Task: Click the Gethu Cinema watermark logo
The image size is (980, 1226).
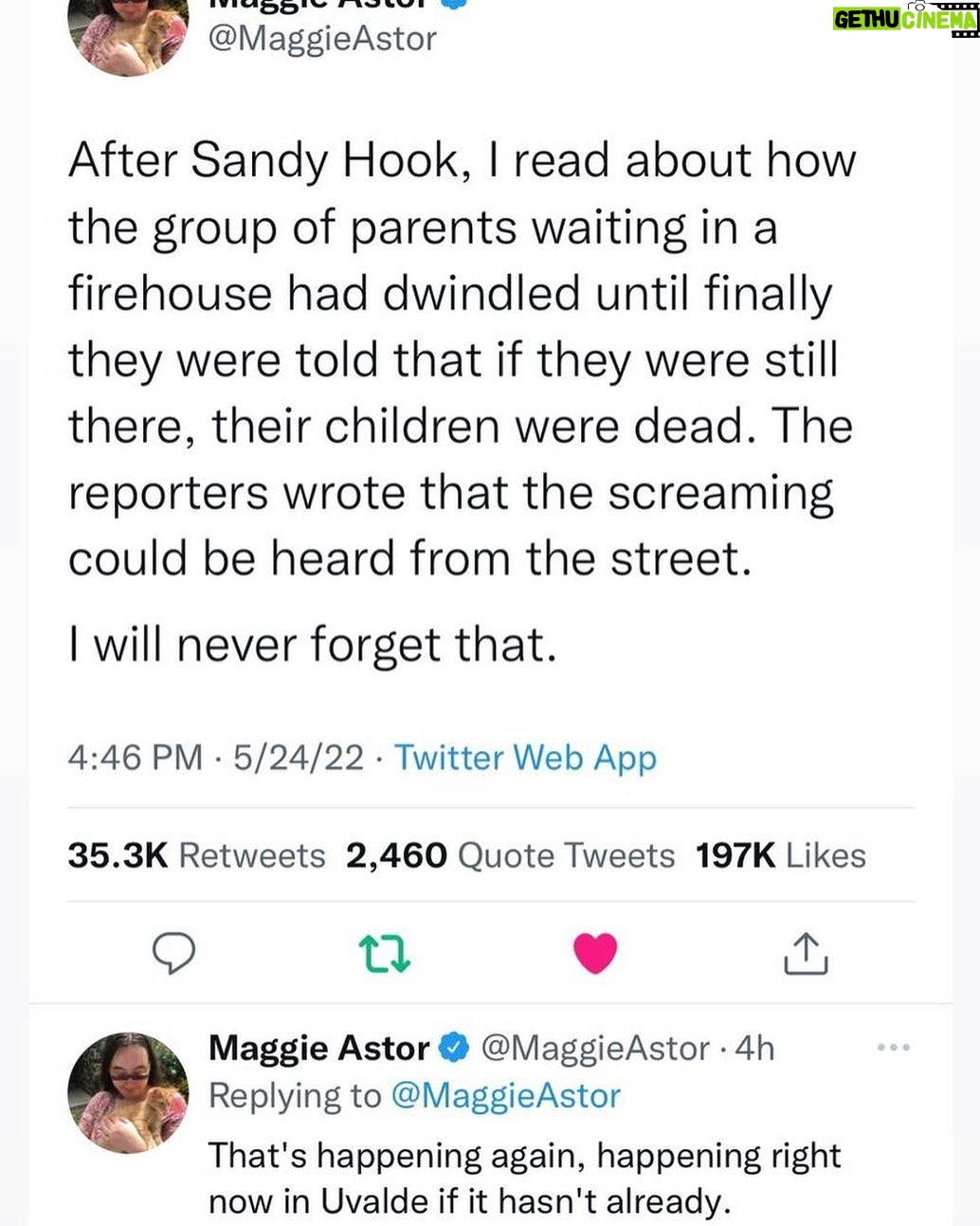Action: [x=904, y=18]
